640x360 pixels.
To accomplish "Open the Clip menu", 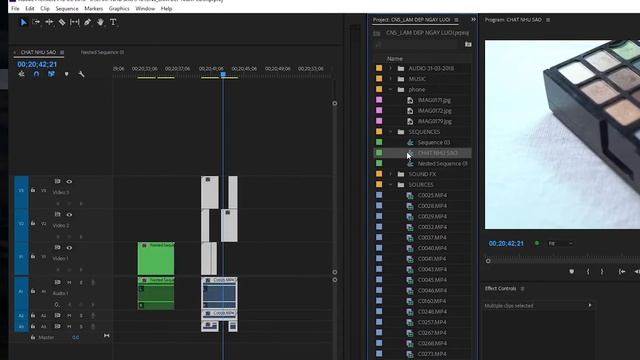I will (x=45, y=8).
